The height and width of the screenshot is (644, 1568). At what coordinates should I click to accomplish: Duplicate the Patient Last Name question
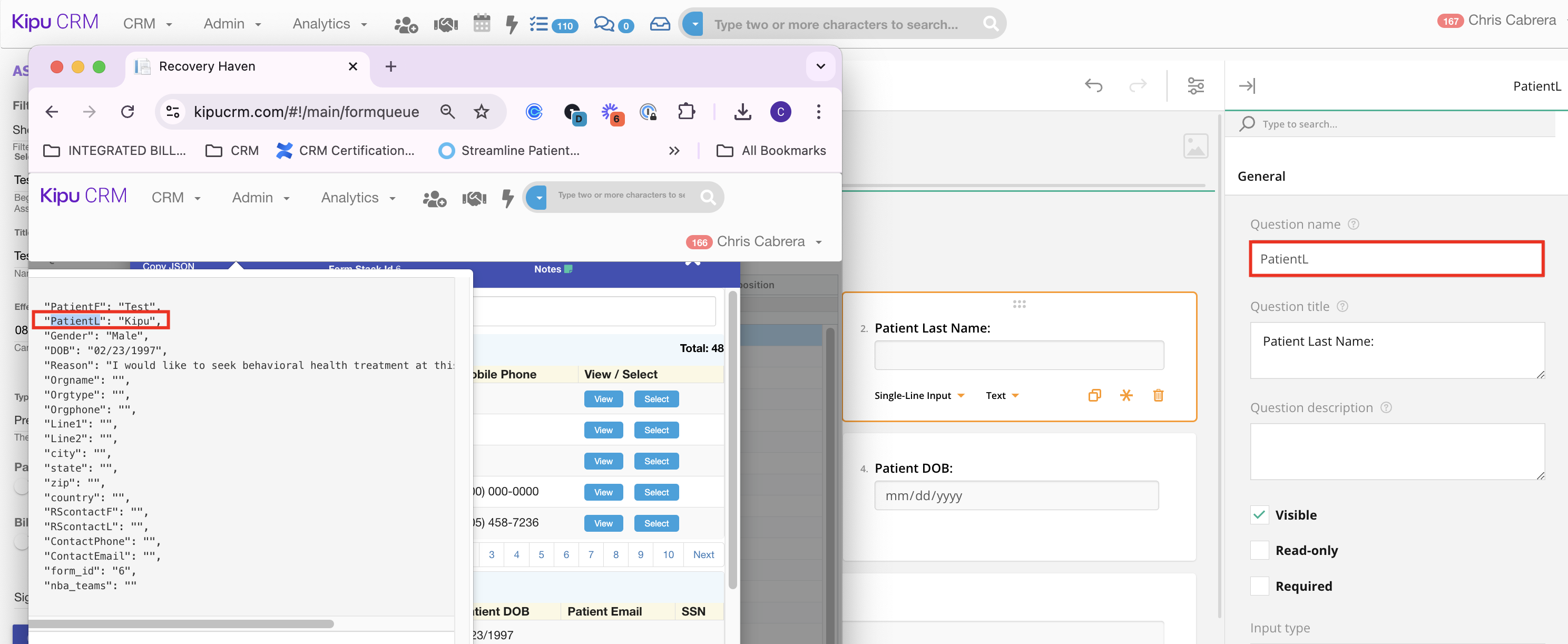pyautogui.click(x=1094, y=396)
